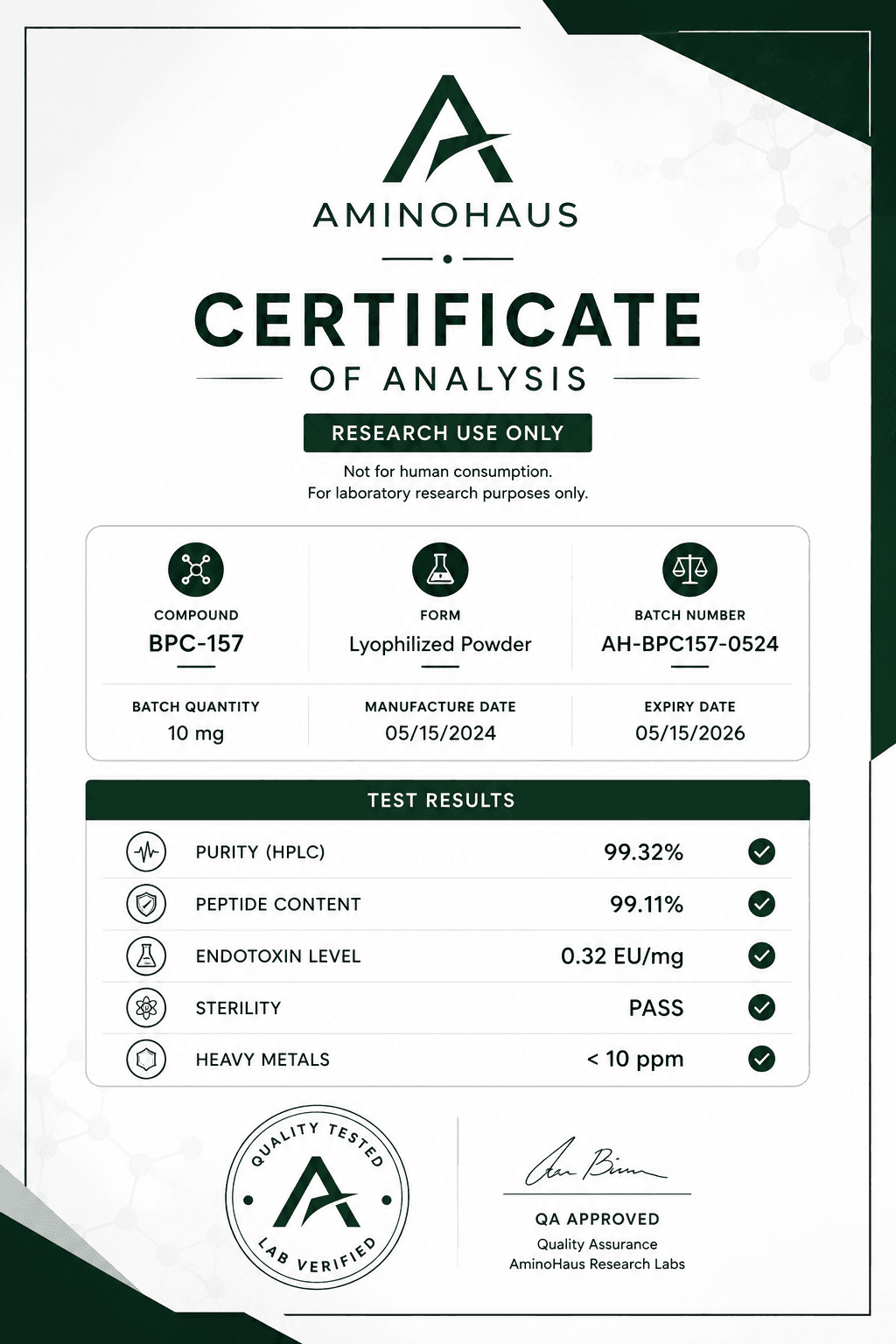Click 'For laboratory research purposes only.' text
Image resolution: width=896 pixels, height=1344 pixels.
coord(447,493)
